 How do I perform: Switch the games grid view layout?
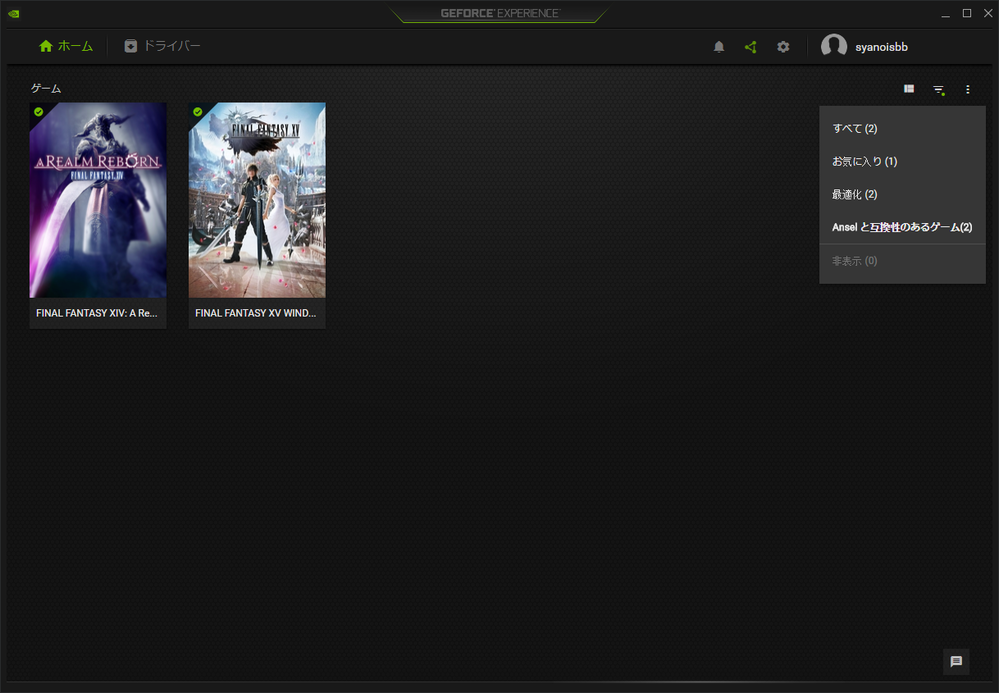tap(909, 89)
